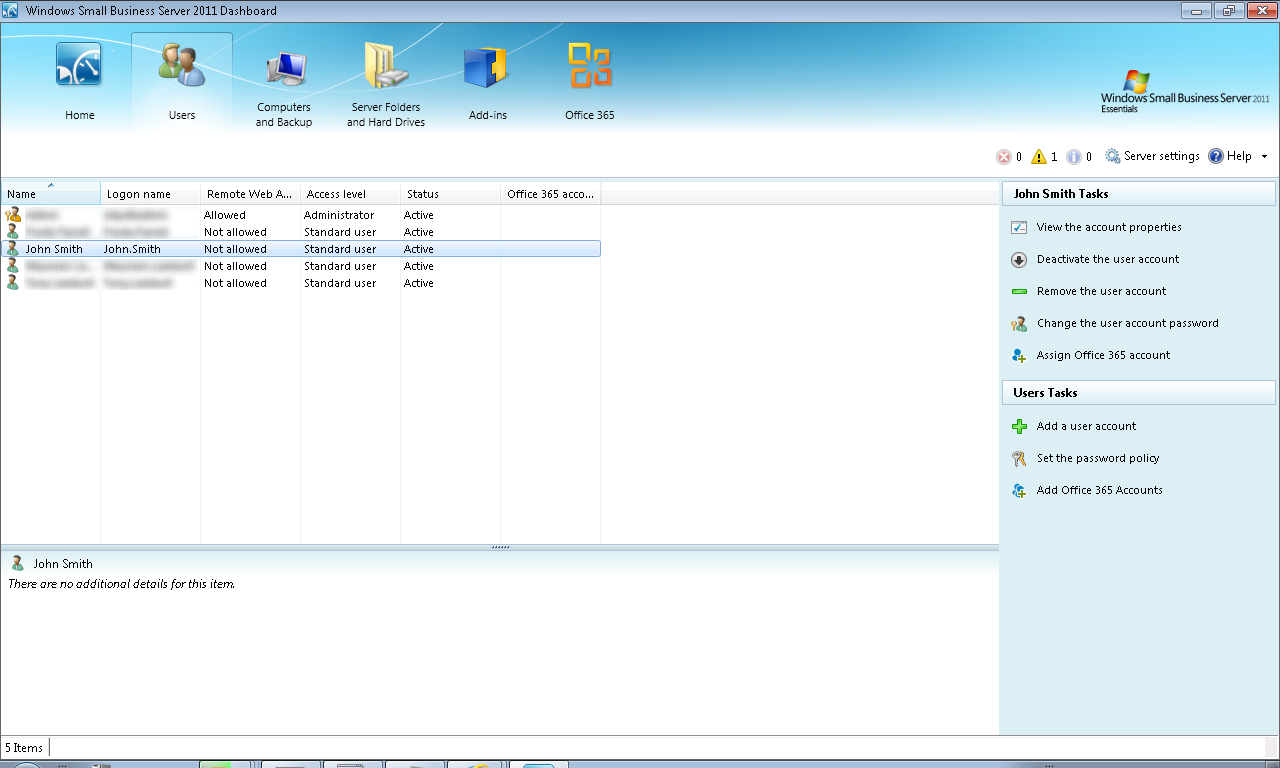The height and width of the screenshot is (768, 1280).
Task: Click the Change password user icon
Action: tap(1019, 324)
